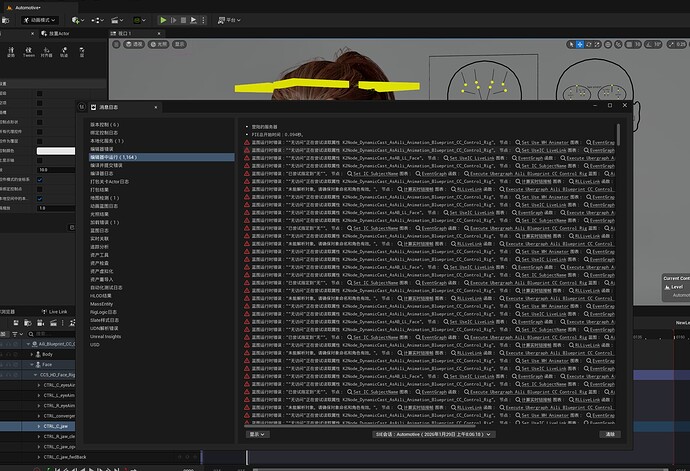Expand the Body track in sequencer
Viewport: 690px width, 471px height.
pyautogui.click(x=32, y=354)
